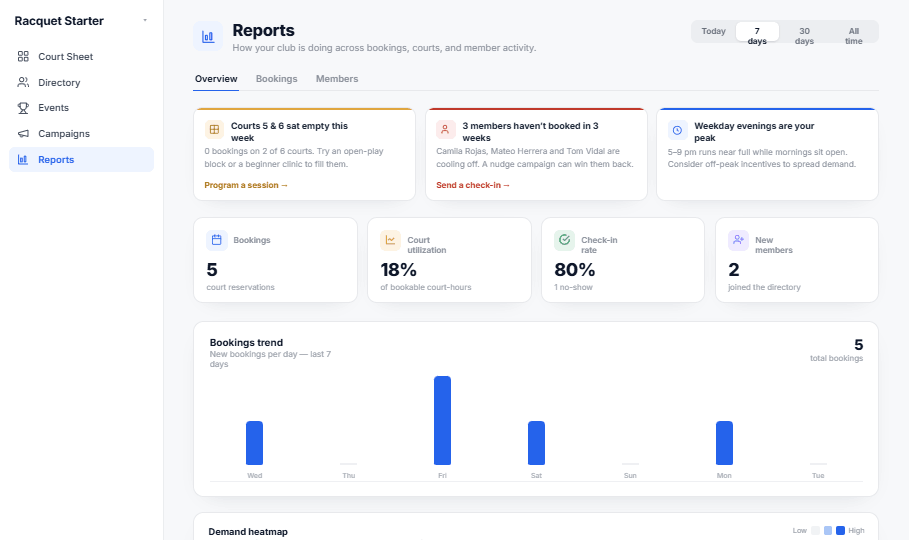Click the 80% check-in rate value
The height and width of the screenshot is (540, 909).
click(575, 270)
